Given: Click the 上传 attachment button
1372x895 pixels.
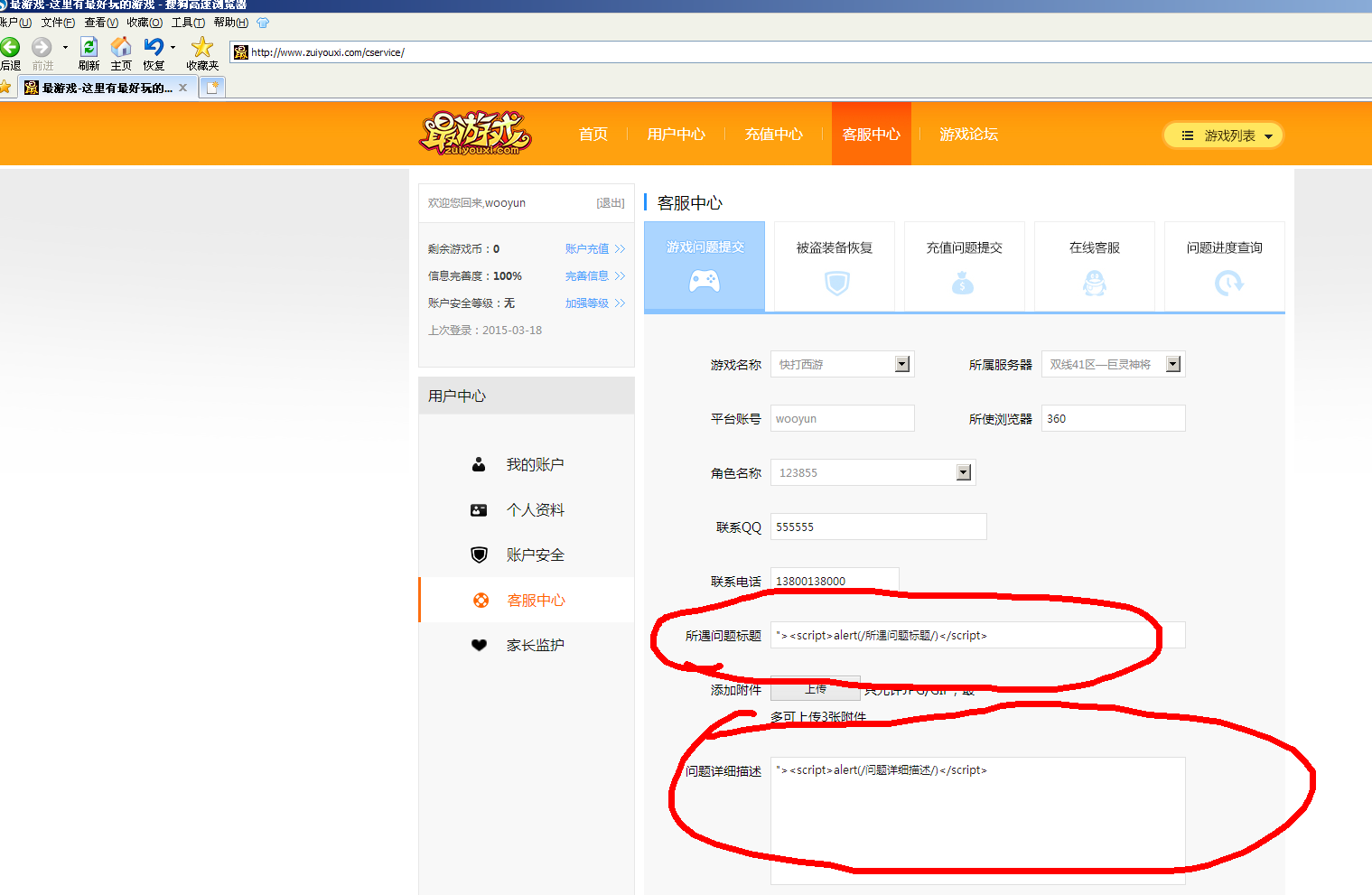Looking at the screenshot, I should tap(816, 689).
